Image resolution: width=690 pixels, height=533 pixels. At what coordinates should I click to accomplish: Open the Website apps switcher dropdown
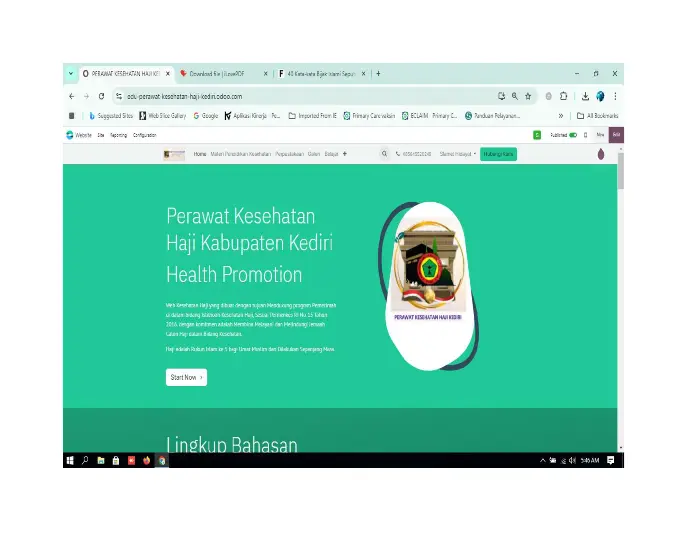tap(79, 135)
